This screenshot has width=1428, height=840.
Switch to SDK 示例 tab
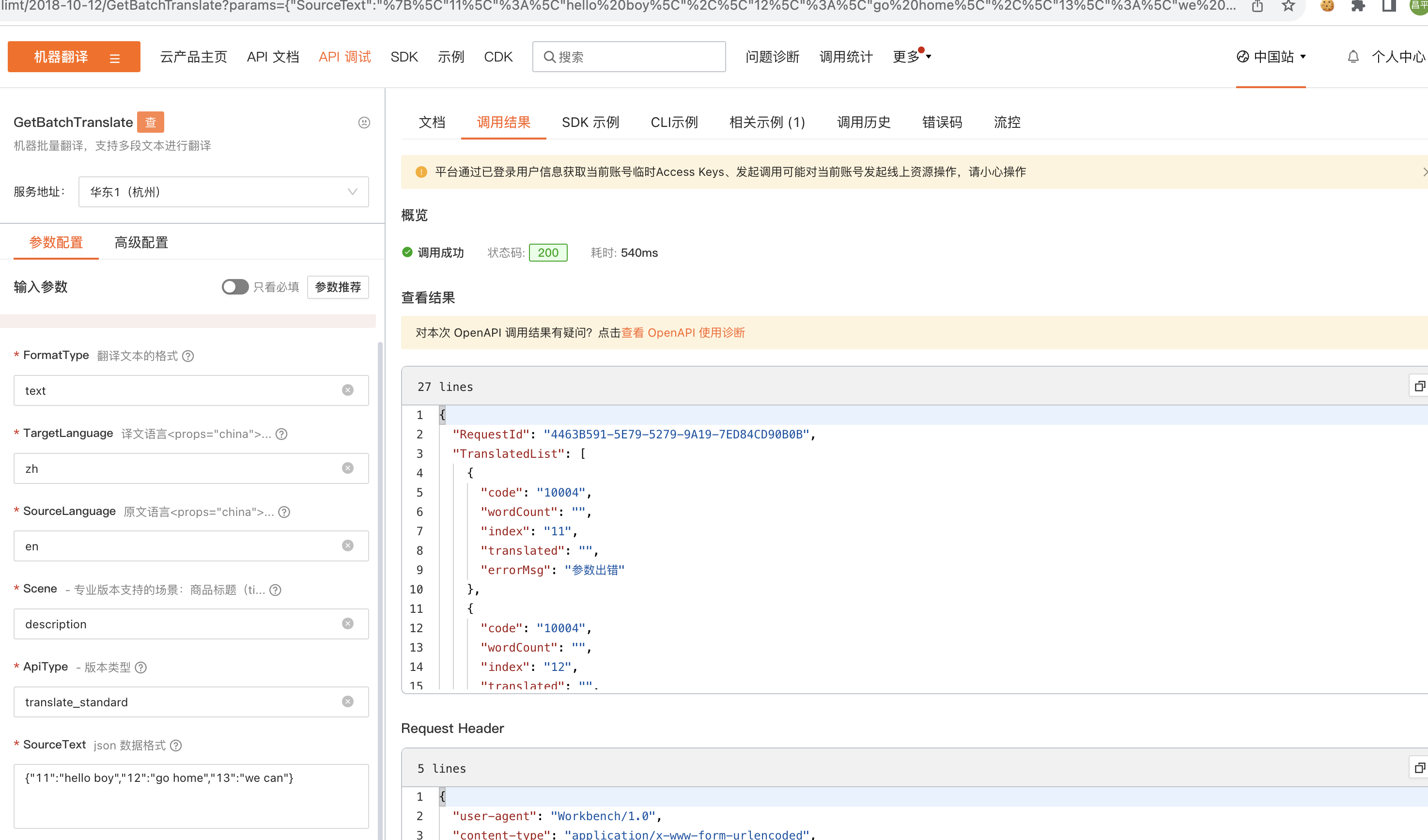coord(590,122)
